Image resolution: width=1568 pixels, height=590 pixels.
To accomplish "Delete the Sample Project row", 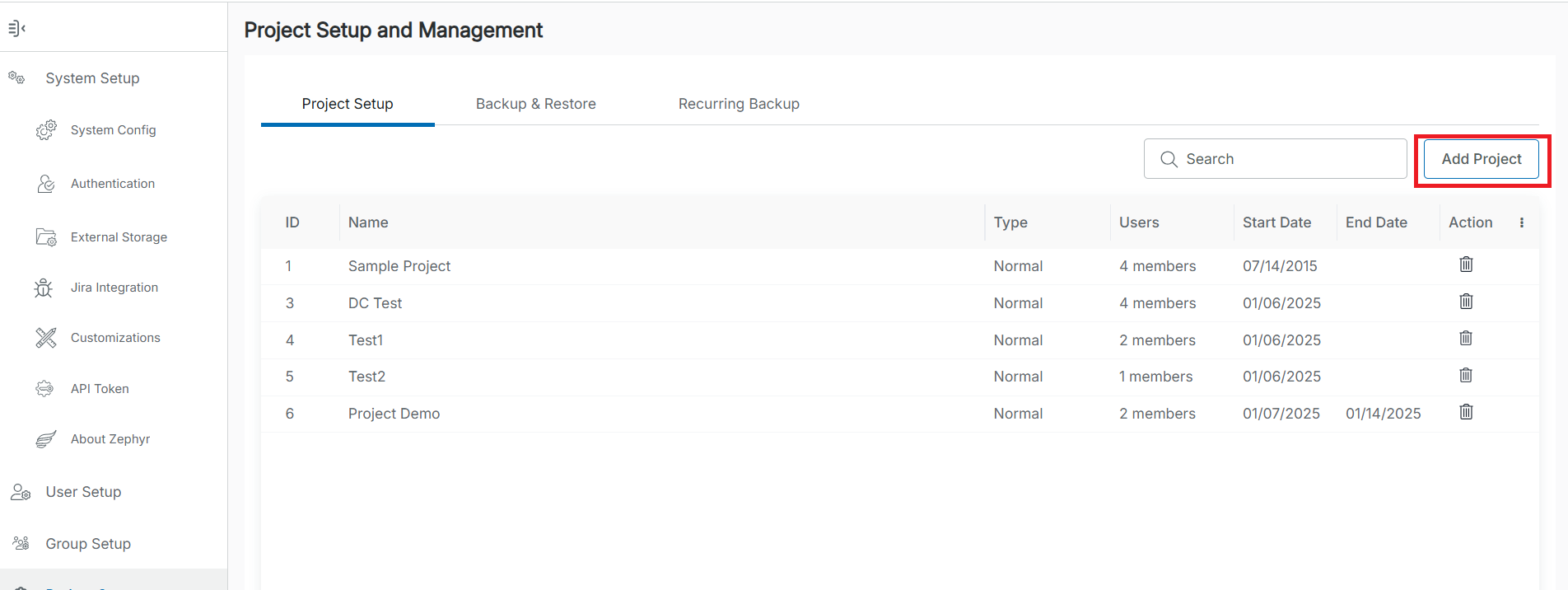I will tap(1466, 265).
